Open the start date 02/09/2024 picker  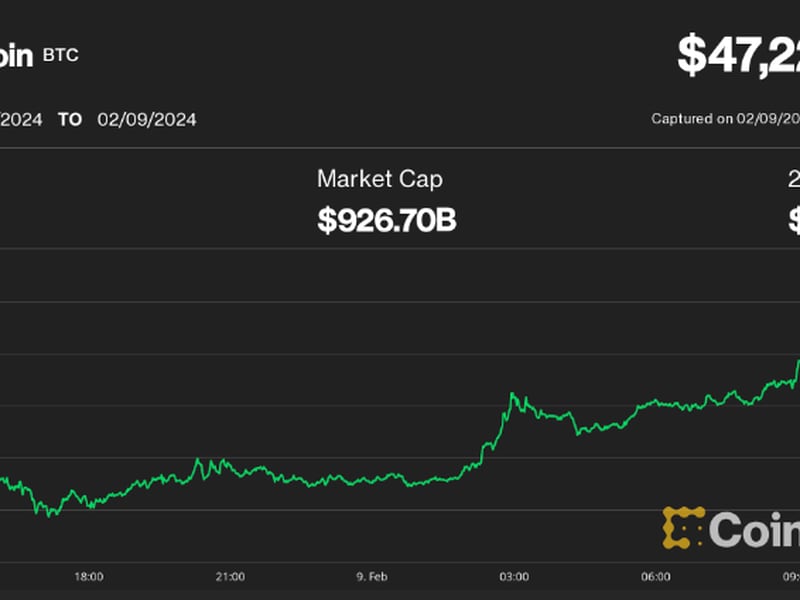20,119
